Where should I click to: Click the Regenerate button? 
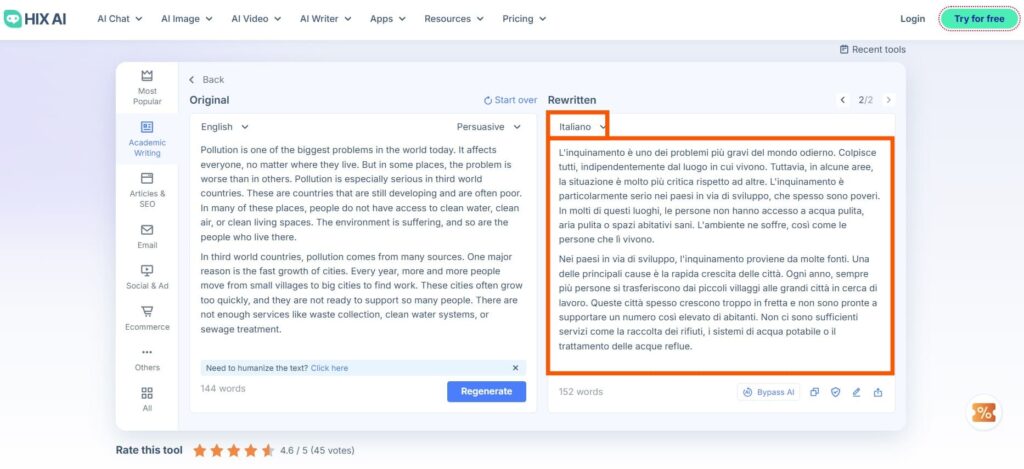click(487, 391)
